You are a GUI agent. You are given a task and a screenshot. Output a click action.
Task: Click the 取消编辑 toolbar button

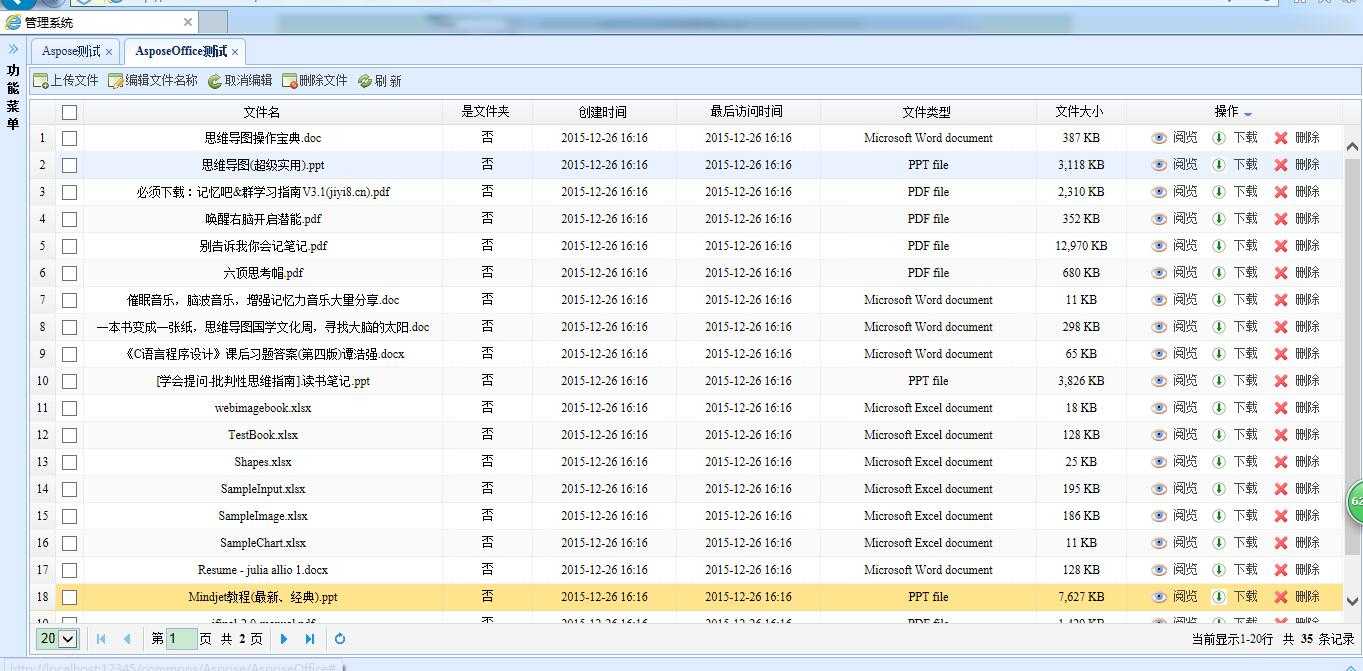240,81
